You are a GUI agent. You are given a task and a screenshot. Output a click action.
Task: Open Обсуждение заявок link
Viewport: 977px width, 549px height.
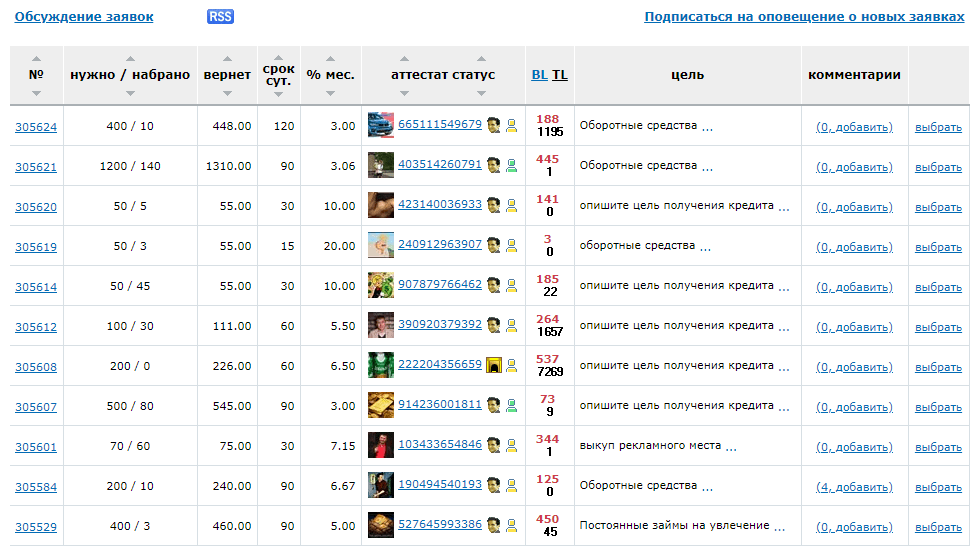pos(84,17)
